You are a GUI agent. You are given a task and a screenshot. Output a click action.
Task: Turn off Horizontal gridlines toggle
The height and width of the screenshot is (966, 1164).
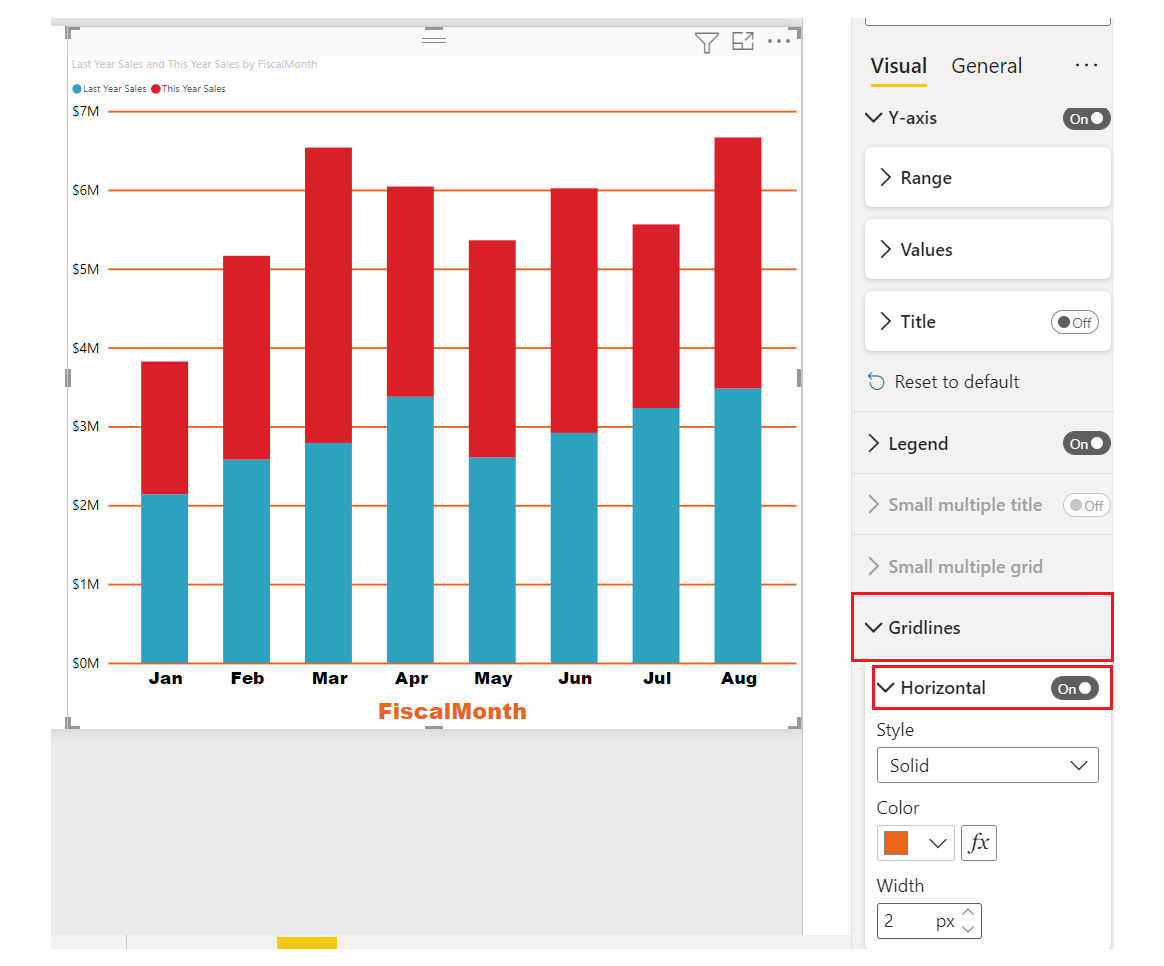pos(1074,688)
